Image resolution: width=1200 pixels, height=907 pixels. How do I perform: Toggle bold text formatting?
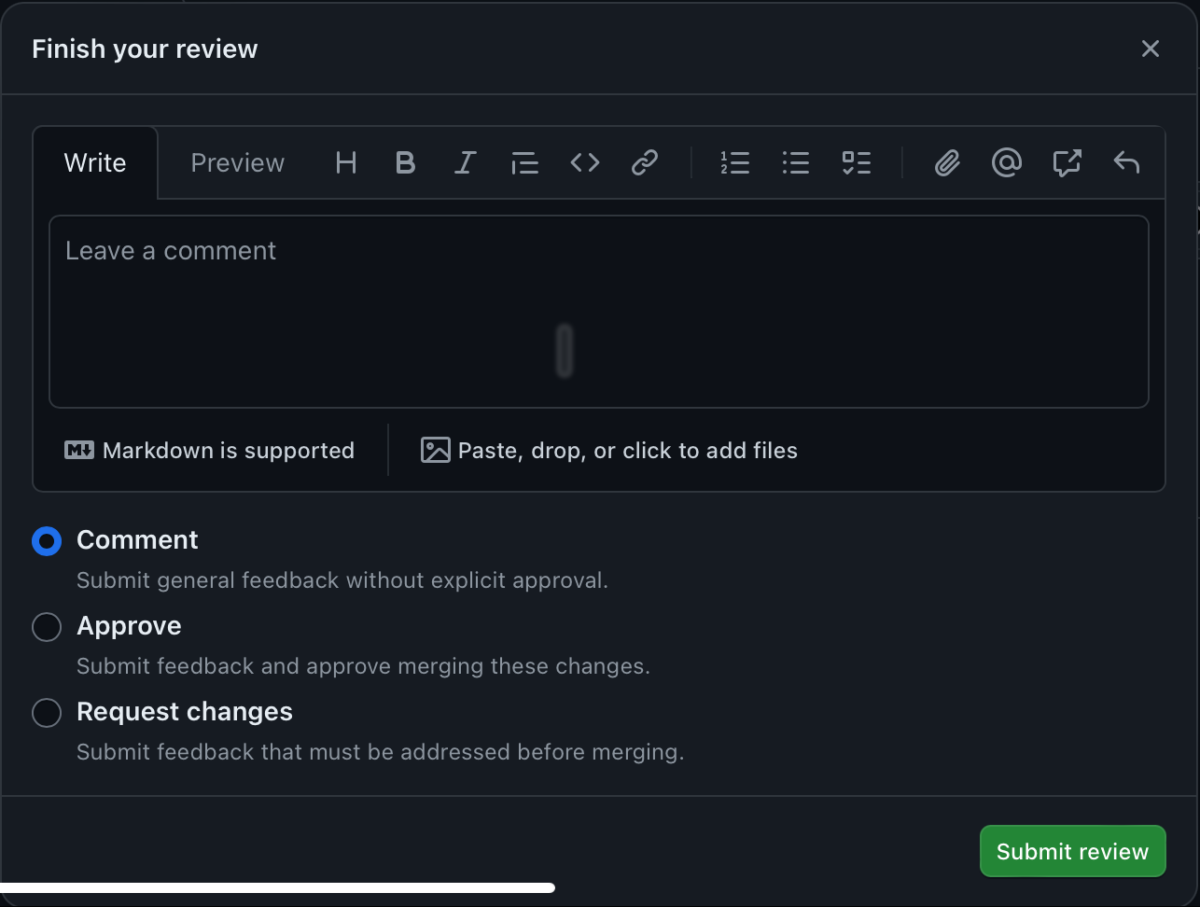tap(405, 163)
